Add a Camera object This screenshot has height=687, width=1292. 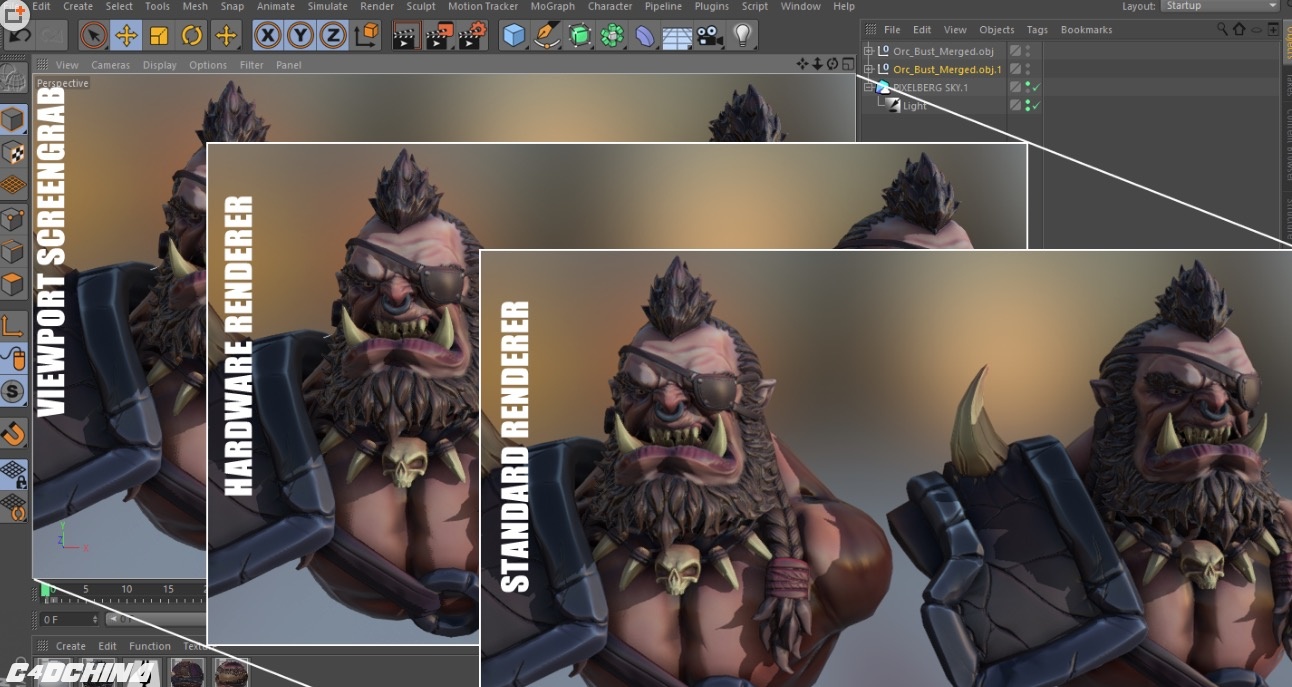click(x=710, y=36)
